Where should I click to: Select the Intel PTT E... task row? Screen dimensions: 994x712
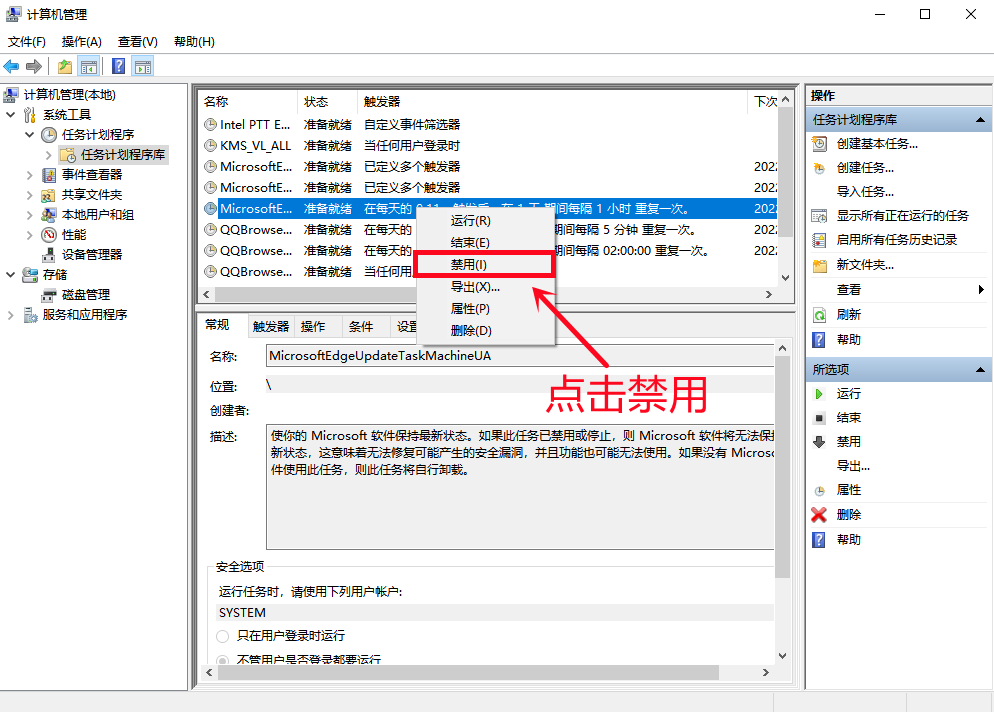[488, 125]
